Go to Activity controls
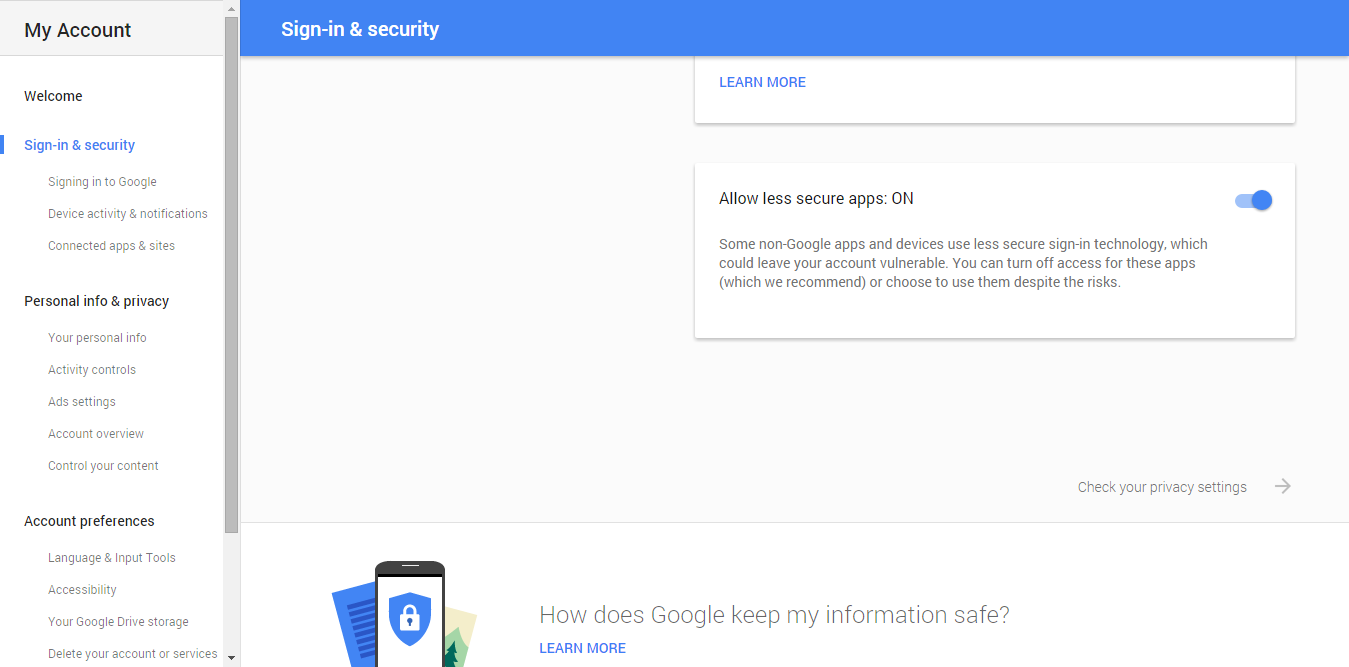The image size is (1349, 667). 92,370
